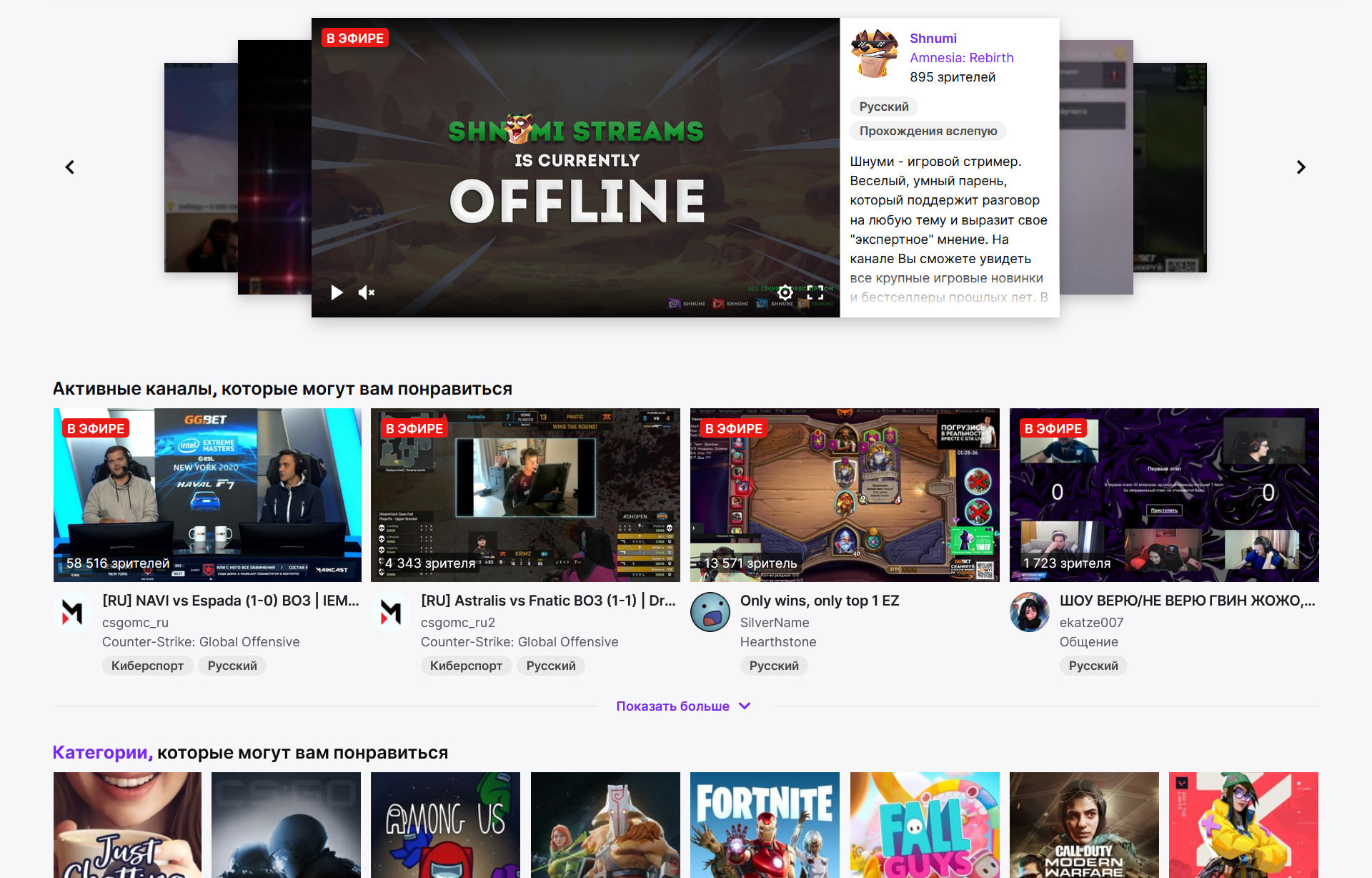Open the Hearthstone category link

click(778, 642)
